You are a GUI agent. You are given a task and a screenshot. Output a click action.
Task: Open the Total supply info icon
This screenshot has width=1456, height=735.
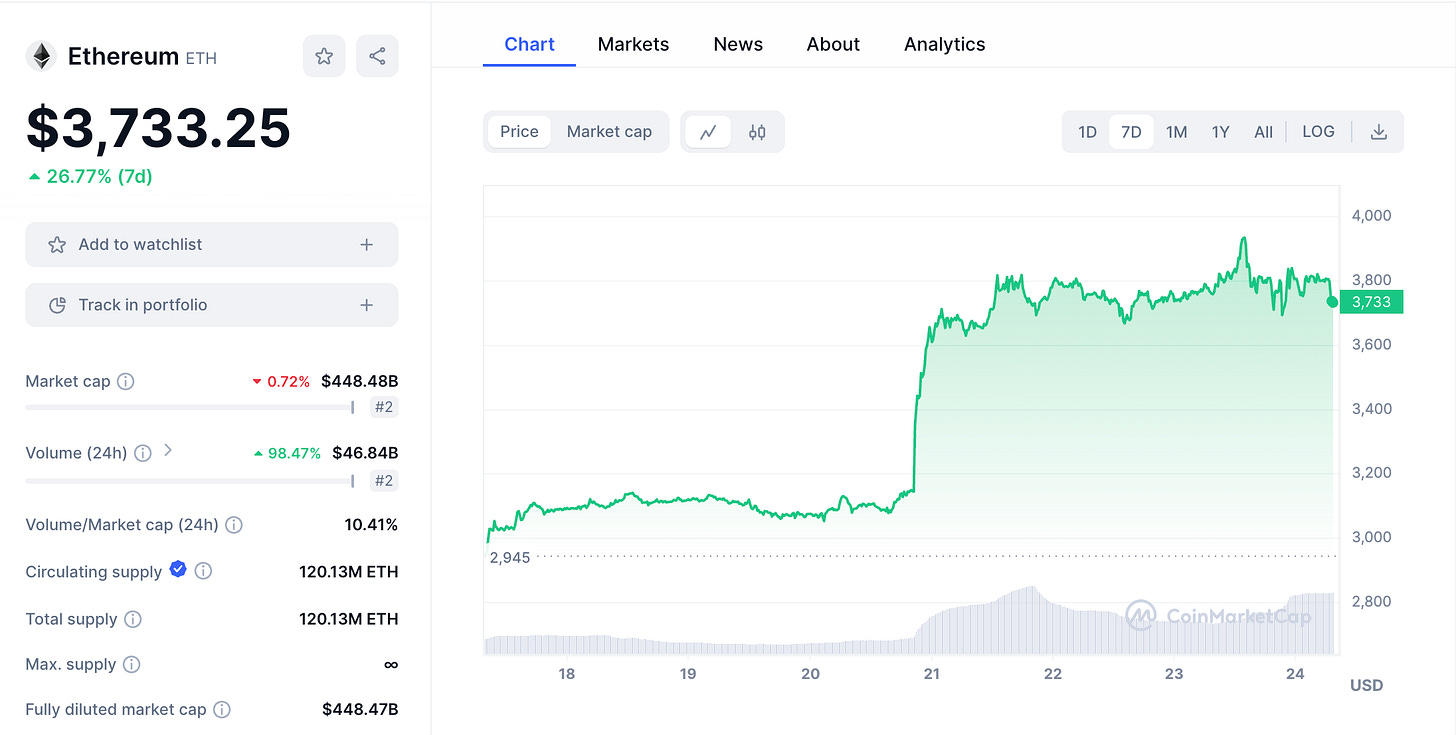pos(133,619)
